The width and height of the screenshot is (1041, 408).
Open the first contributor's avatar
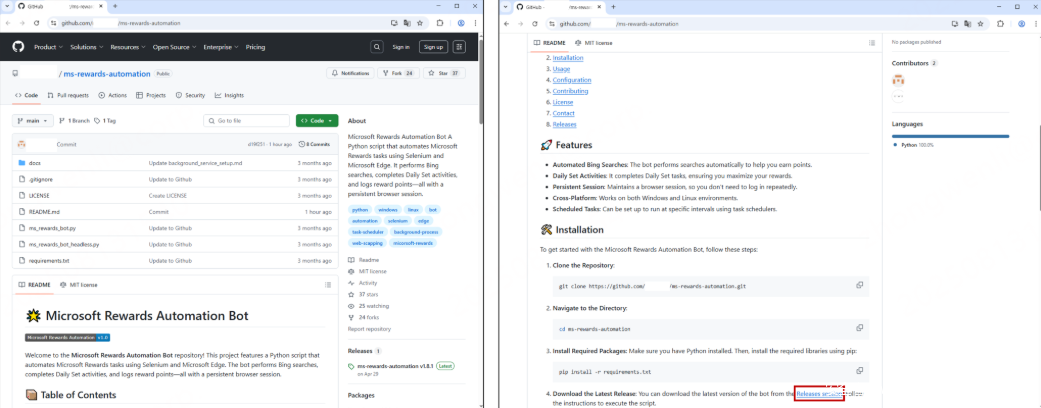pyautogui.click(x=898, y=80)
